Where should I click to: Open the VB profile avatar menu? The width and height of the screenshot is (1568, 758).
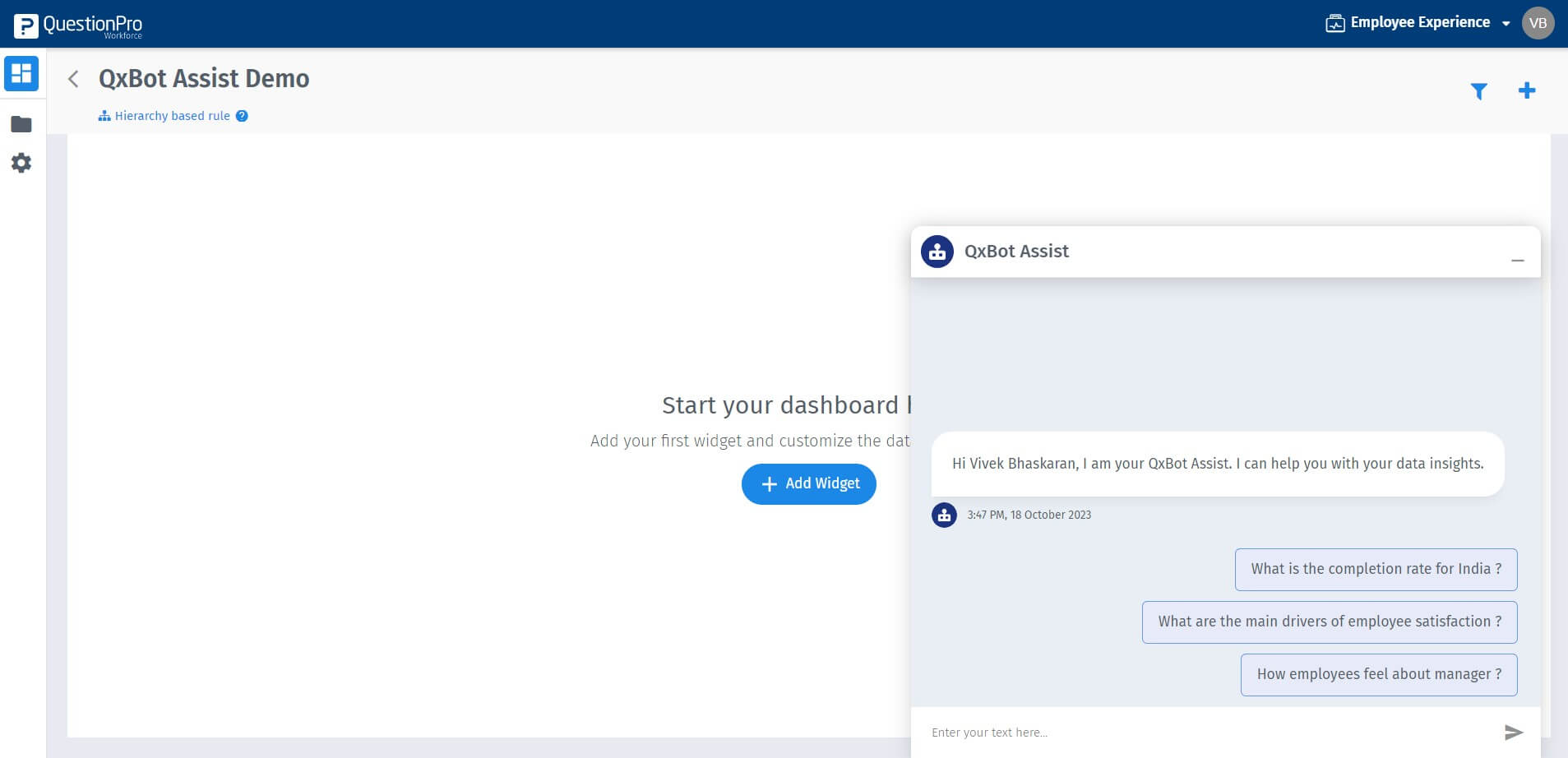pyautogui.click(x=1537, y=22)
